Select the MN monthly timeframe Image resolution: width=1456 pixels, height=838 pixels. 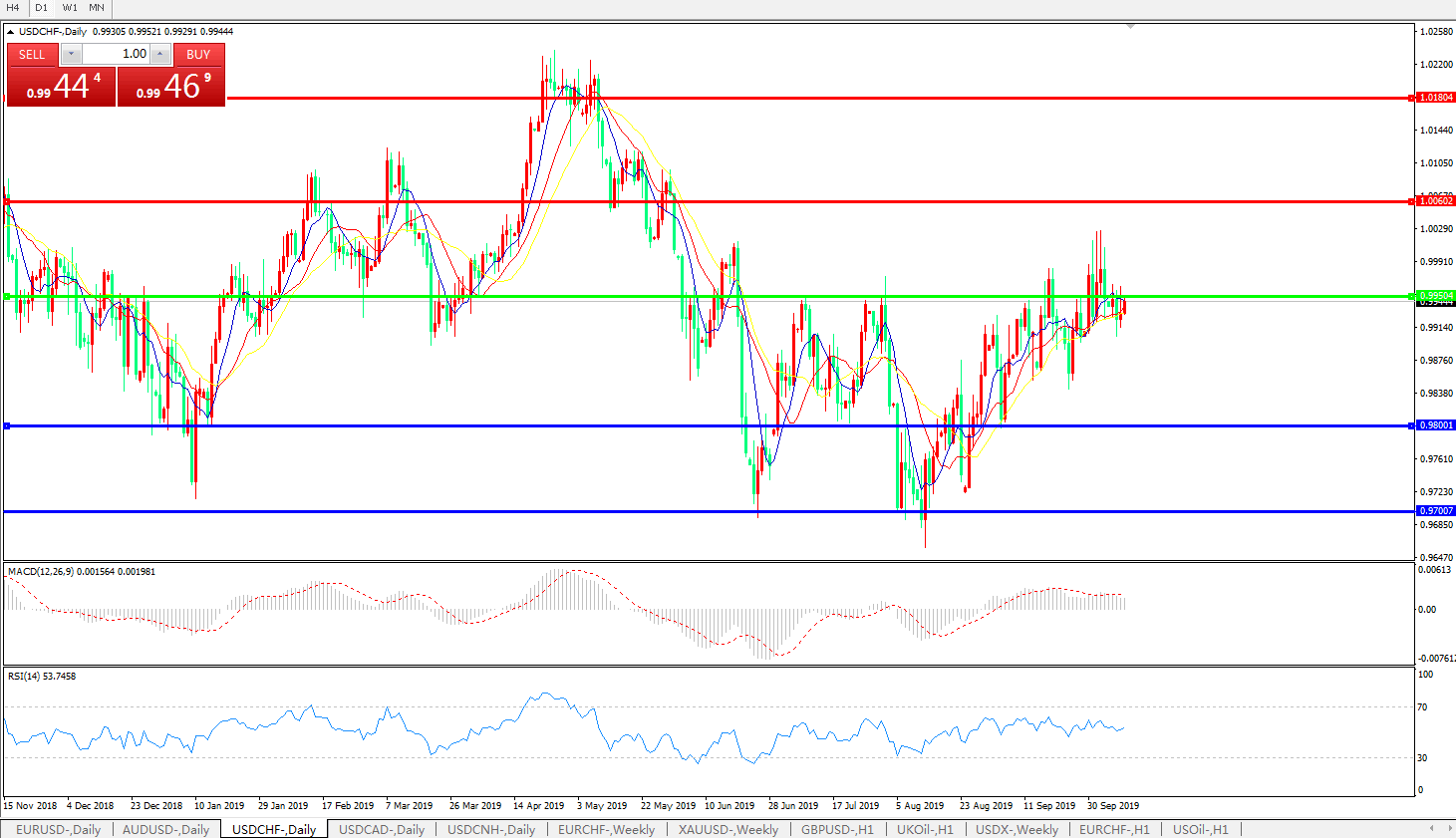point(97,8)
